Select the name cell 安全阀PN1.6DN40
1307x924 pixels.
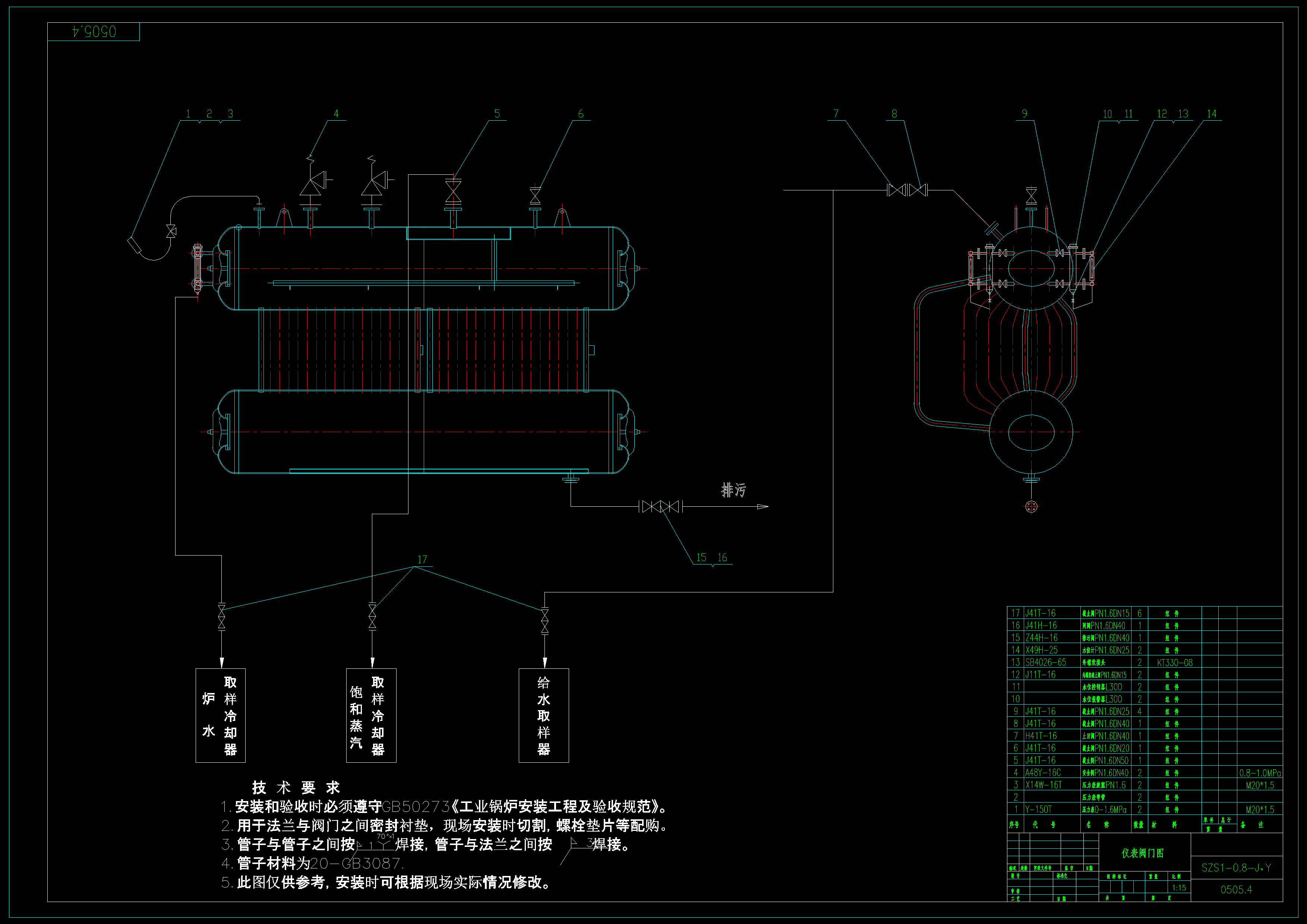(1105, 773)
